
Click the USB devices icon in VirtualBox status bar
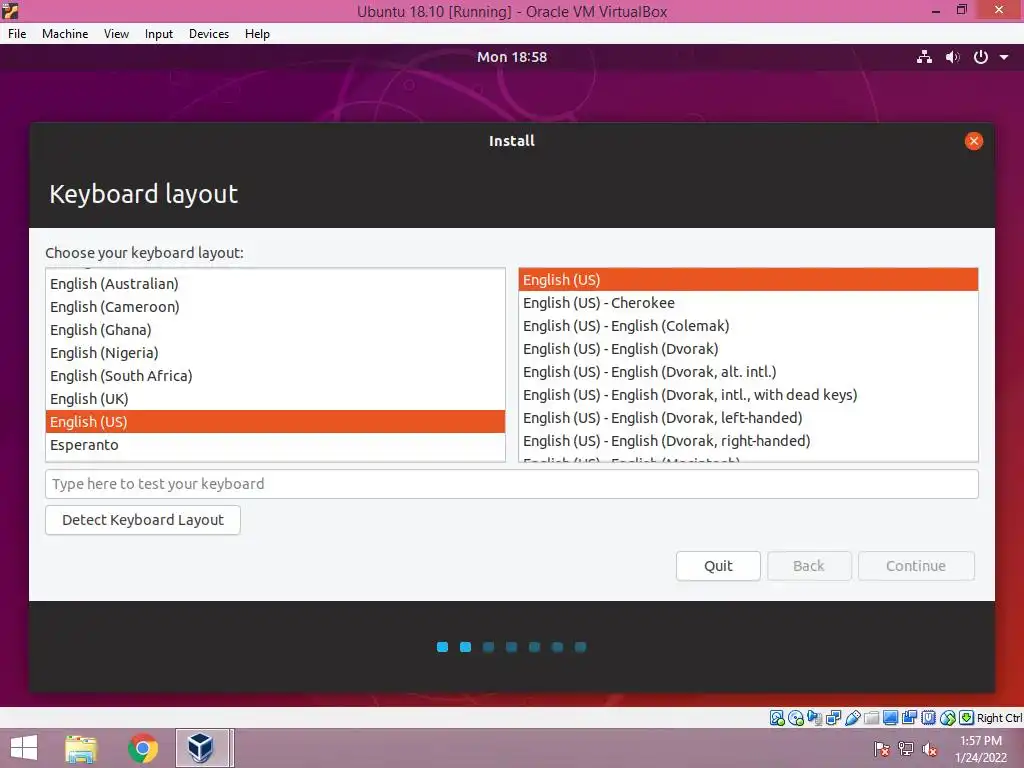click(853, 718)
